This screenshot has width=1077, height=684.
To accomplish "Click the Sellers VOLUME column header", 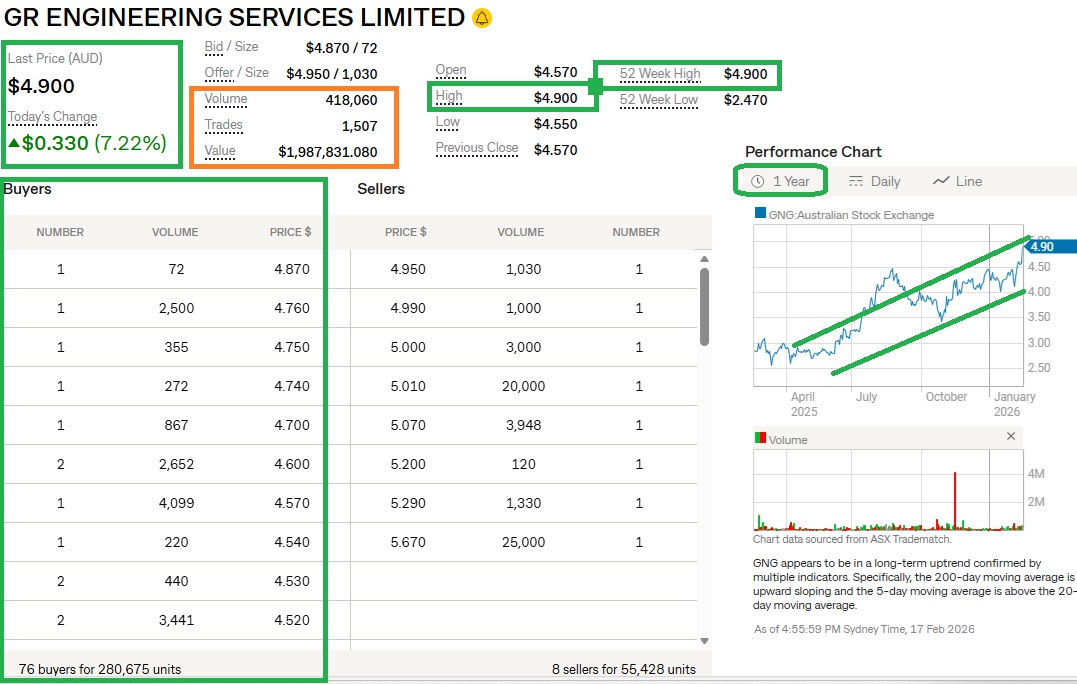I will pos(520,232).
